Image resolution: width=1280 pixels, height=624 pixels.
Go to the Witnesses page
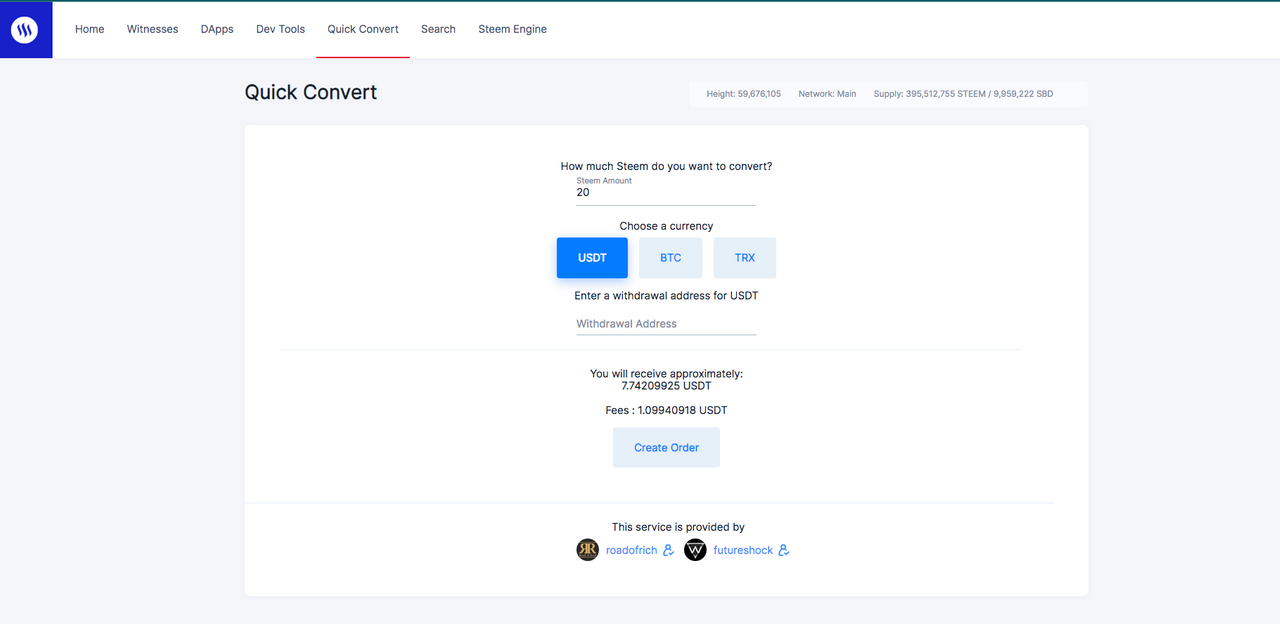point(152,29)
